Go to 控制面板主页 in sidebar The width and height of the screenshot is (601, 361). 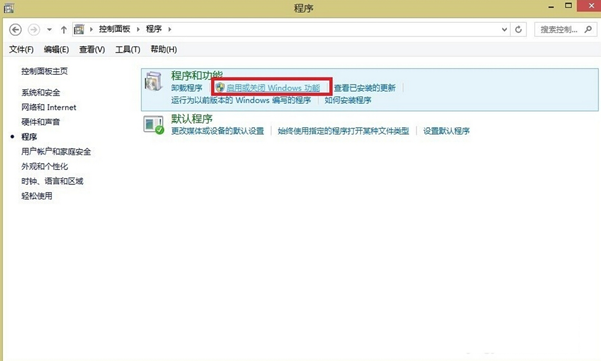44,71
